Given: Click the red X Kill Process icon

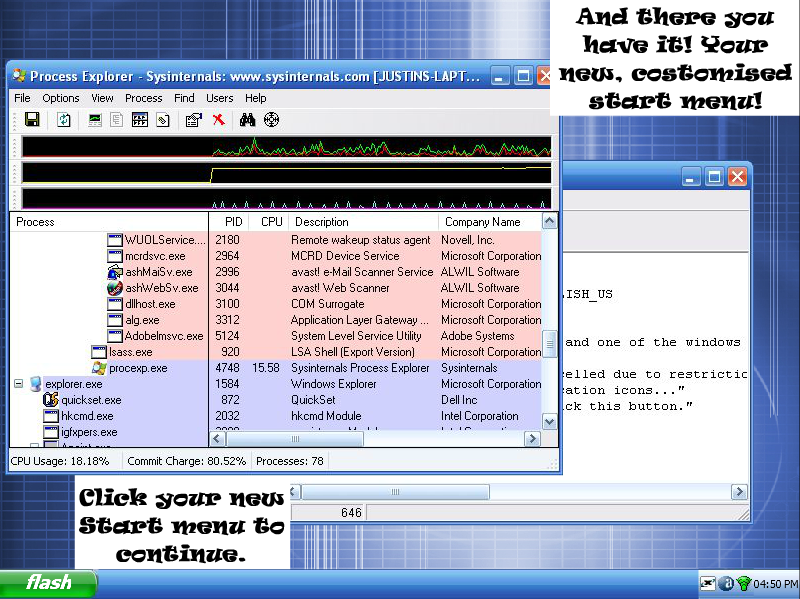Looking at the screenshot, I should coord(218,120).
